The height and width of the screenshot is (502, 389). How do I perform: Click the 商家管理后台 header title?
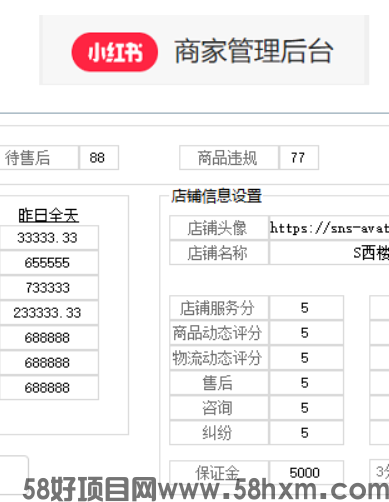pos(254,51)
